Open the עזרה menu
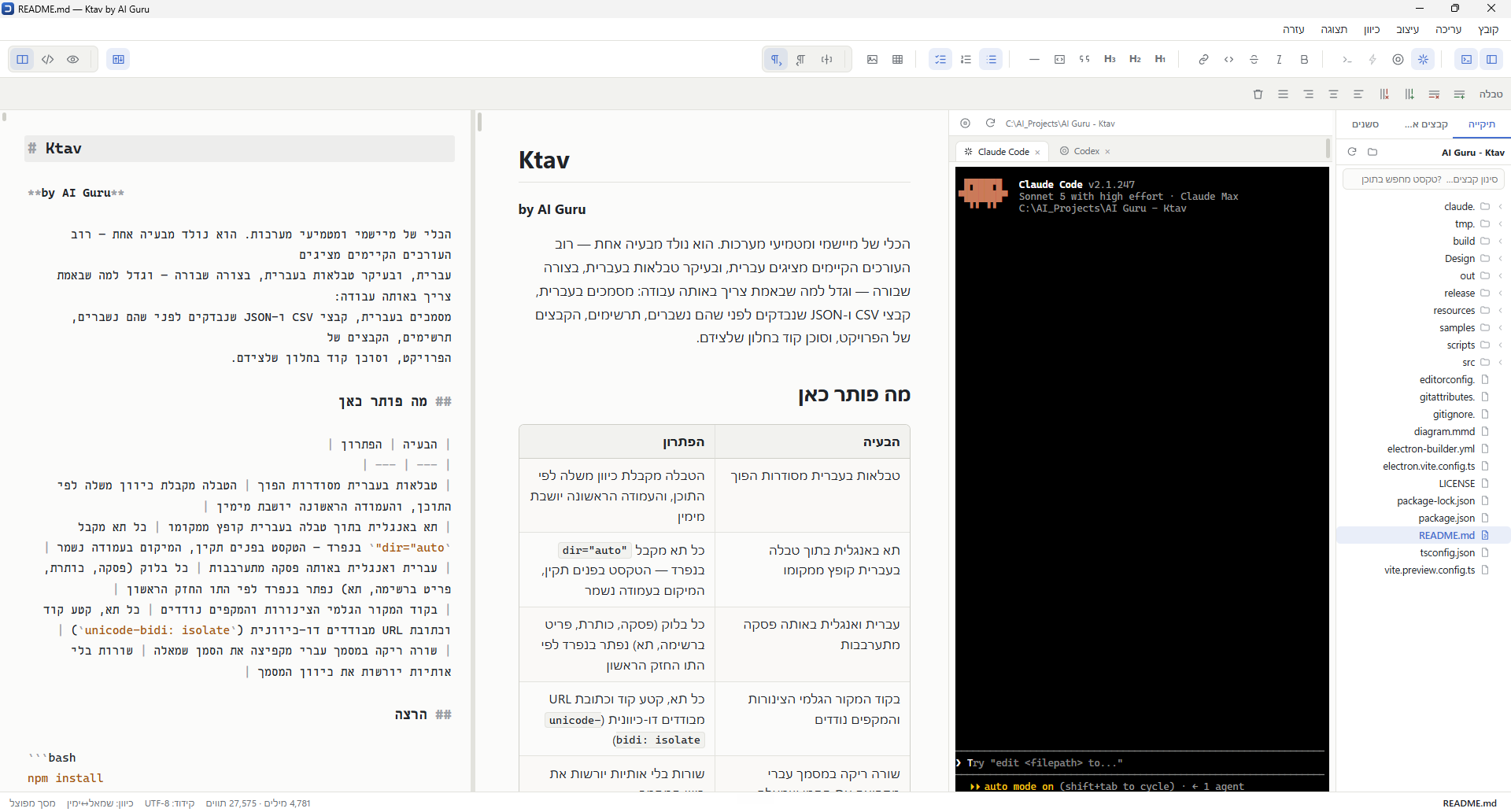This screenshot has height=812, width=1511. point(1293,29)
